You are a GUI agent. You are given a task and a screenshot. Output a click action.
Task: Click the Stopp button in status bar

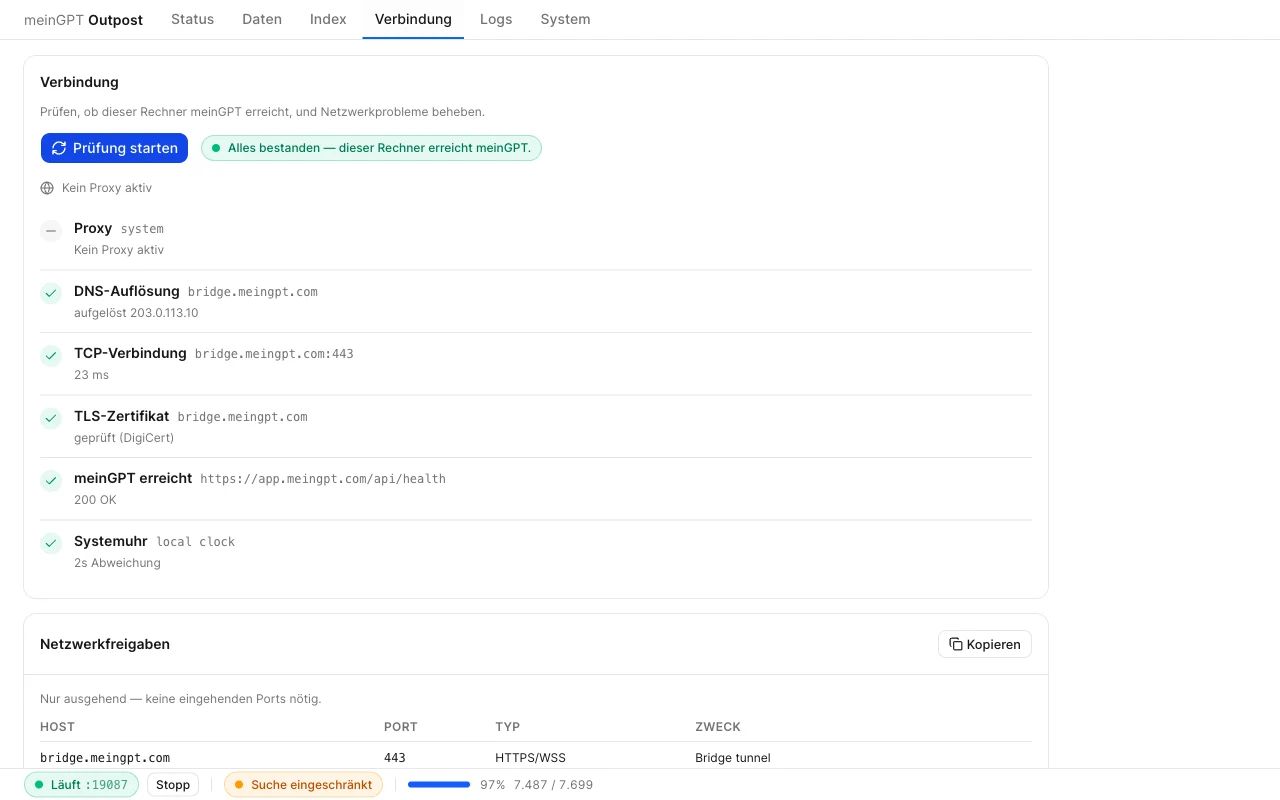tap(173, 785)
